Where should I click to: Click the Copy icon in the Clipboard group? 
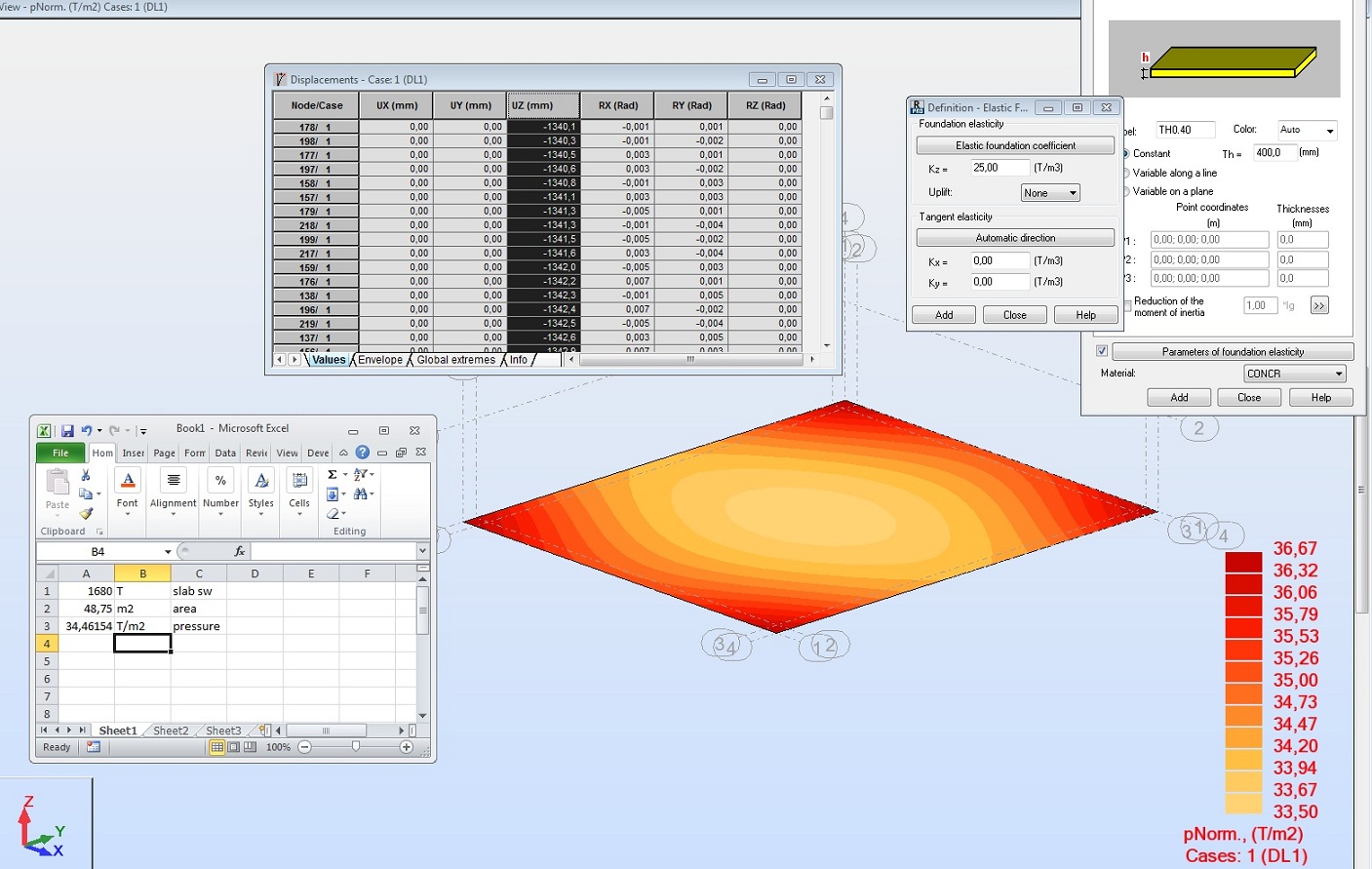tap(86, 494)
